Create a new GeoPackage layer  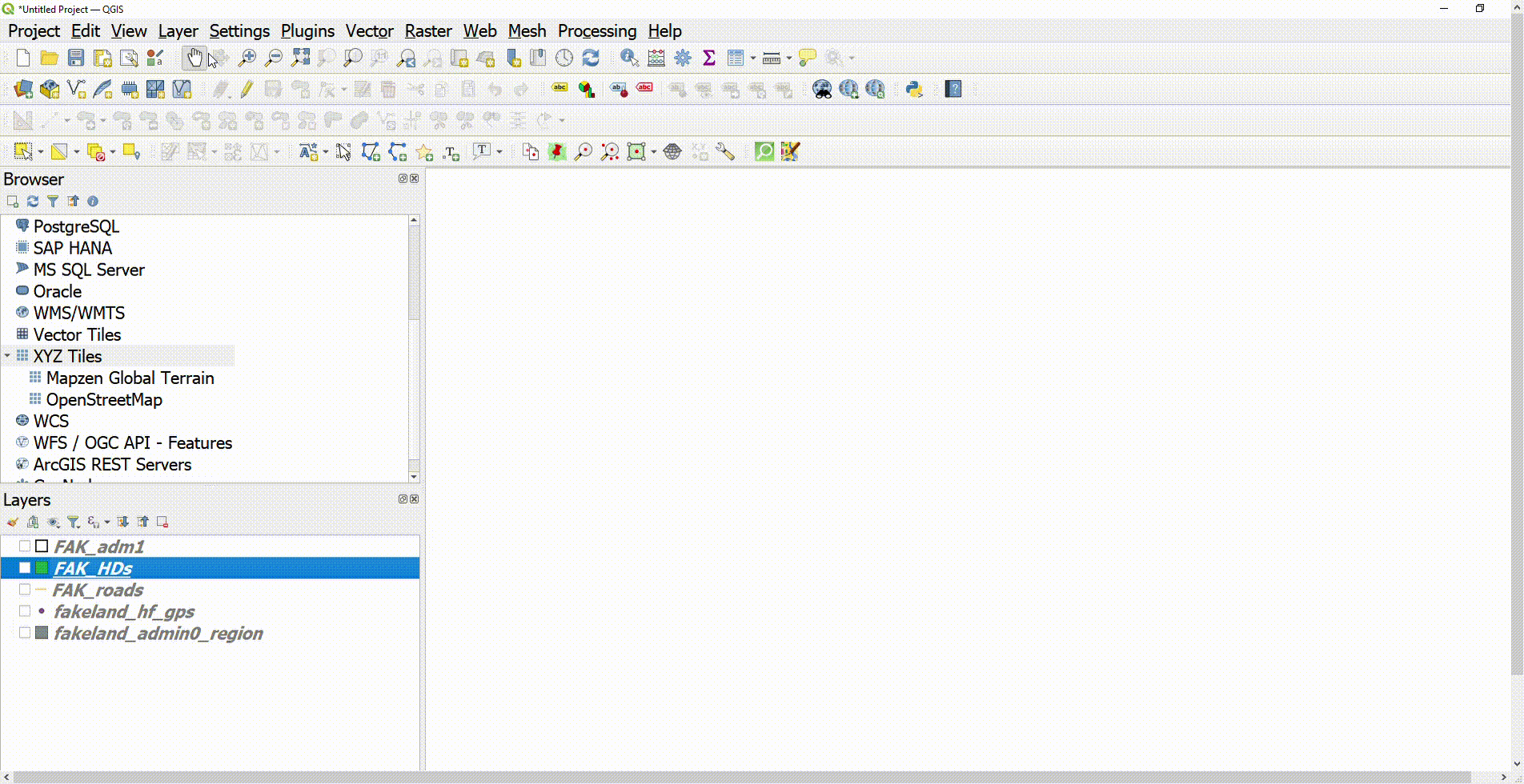coord(50,89)
